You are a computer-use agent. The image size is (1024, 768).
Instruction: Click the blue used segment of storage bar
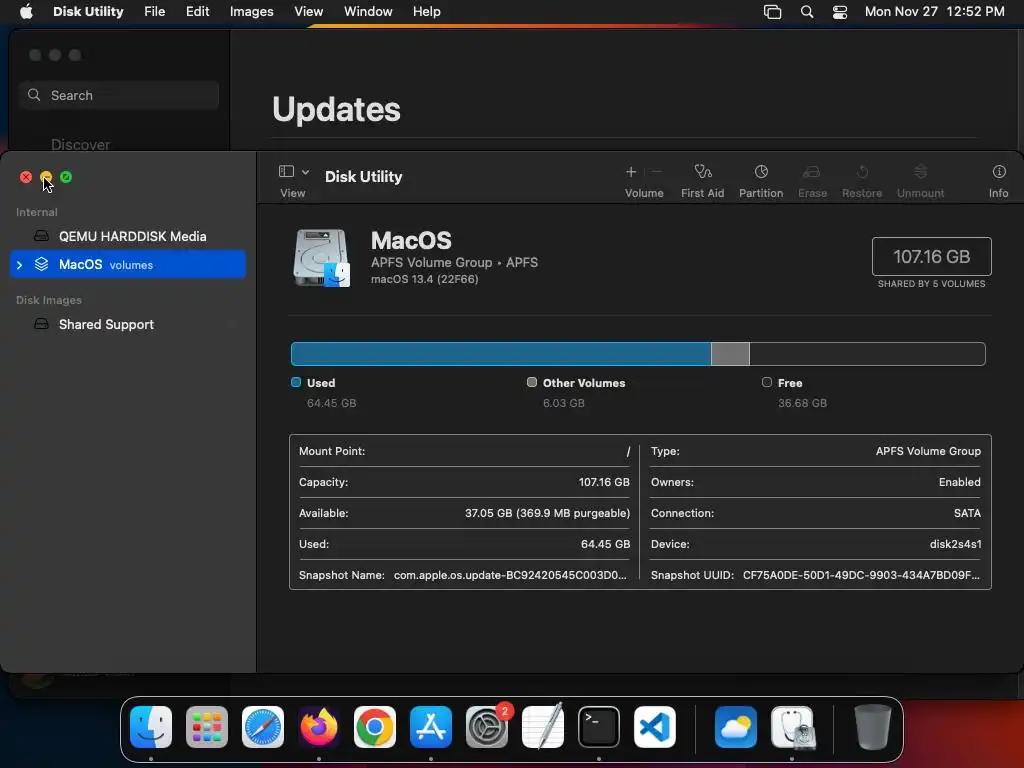(x=501, y=354)
